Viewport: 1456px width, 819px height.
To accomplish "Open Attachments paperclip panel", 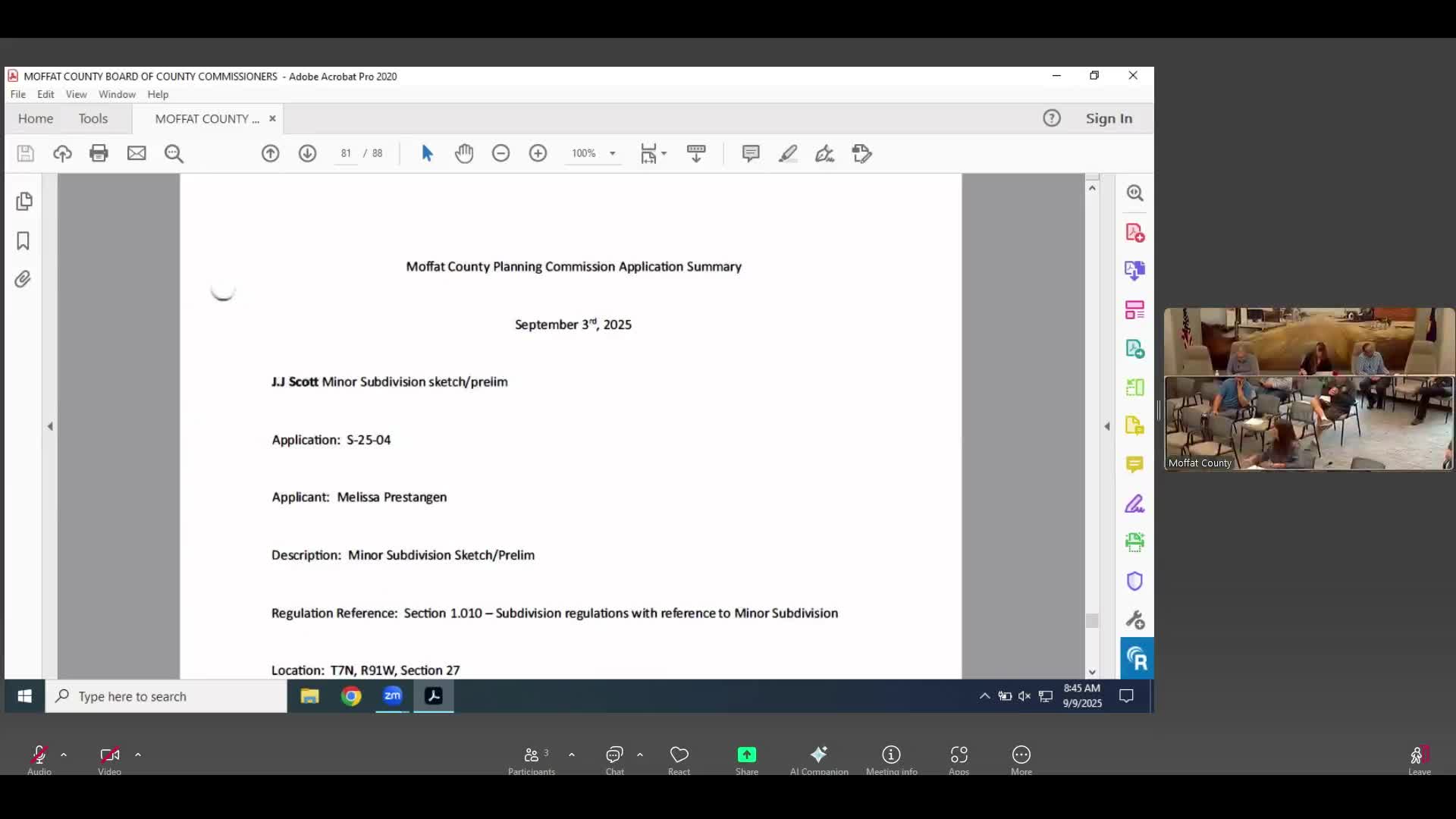I will coord(24,280).
